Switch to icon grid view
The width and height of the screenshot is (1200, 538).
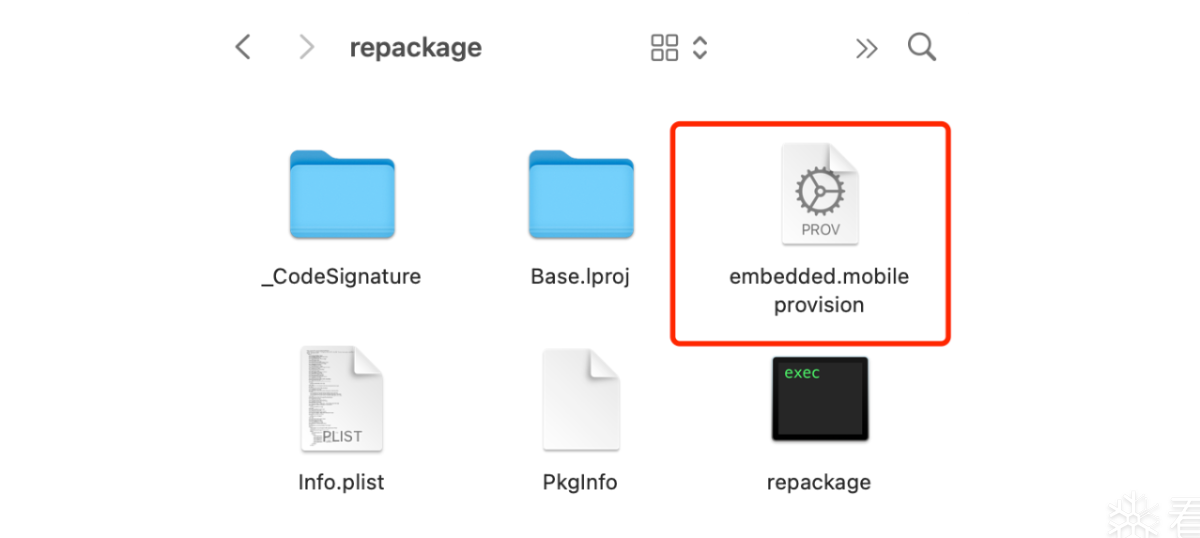coord(664,47)
